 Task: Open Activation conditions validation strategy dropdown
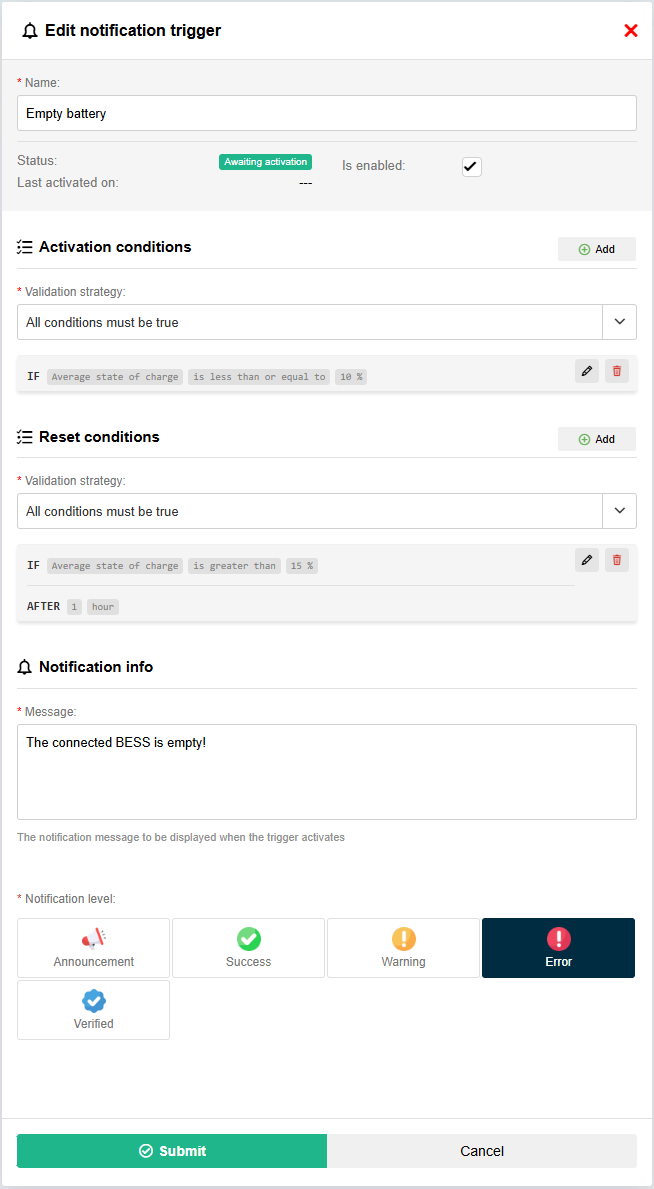tap(619, 322)
